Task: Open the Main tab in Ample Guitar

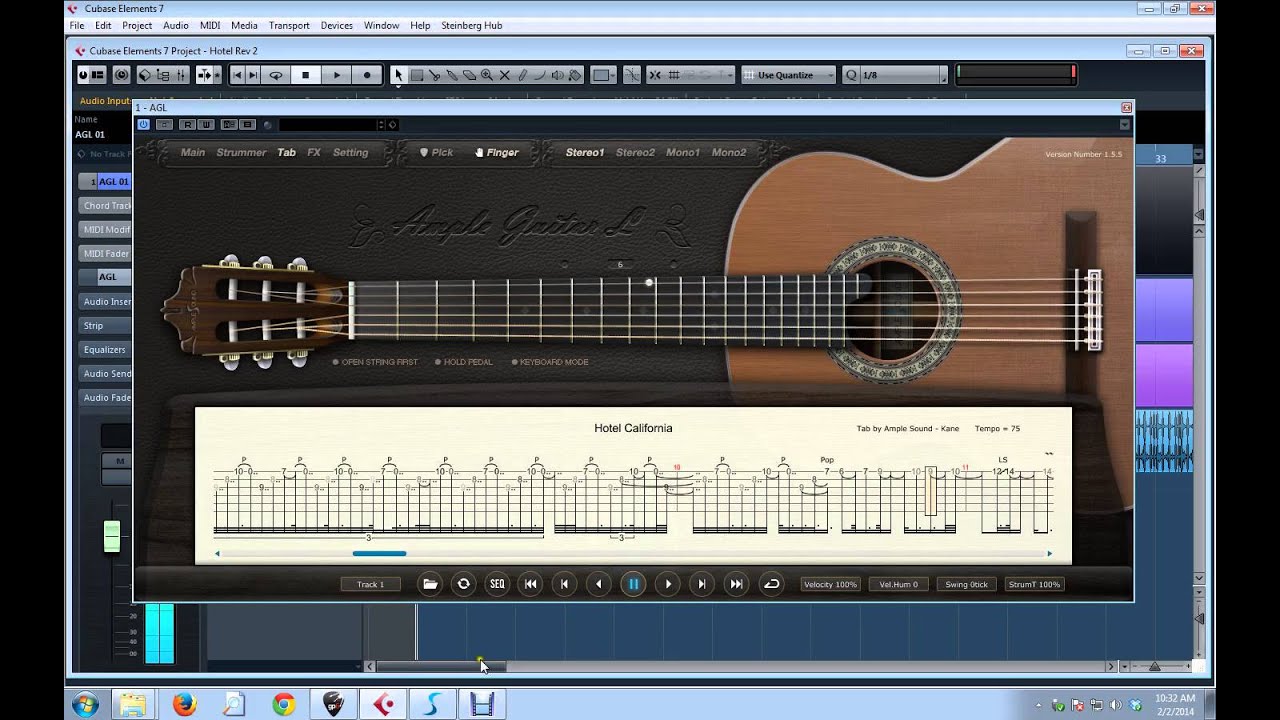Action: [193, 153]
